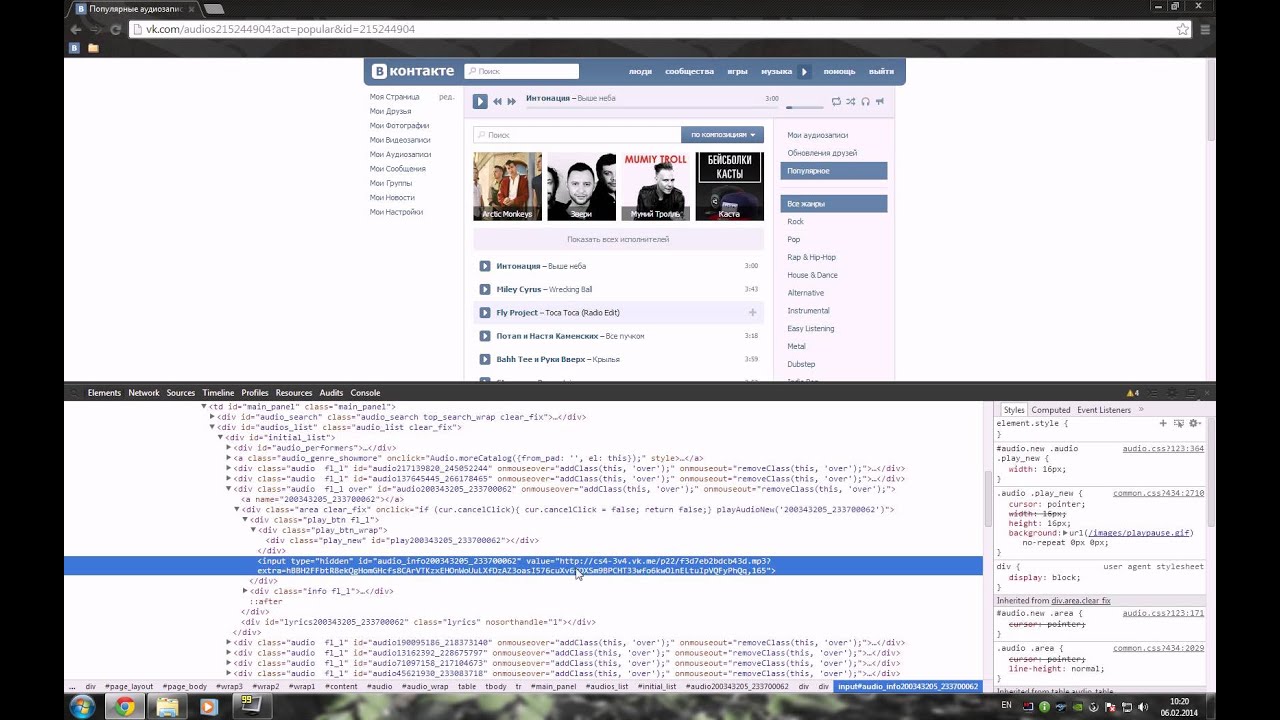Viewport: 1280px width, 720px height.
Task: Open Мои Сообщения in left menu
Action: coord(398,169)
